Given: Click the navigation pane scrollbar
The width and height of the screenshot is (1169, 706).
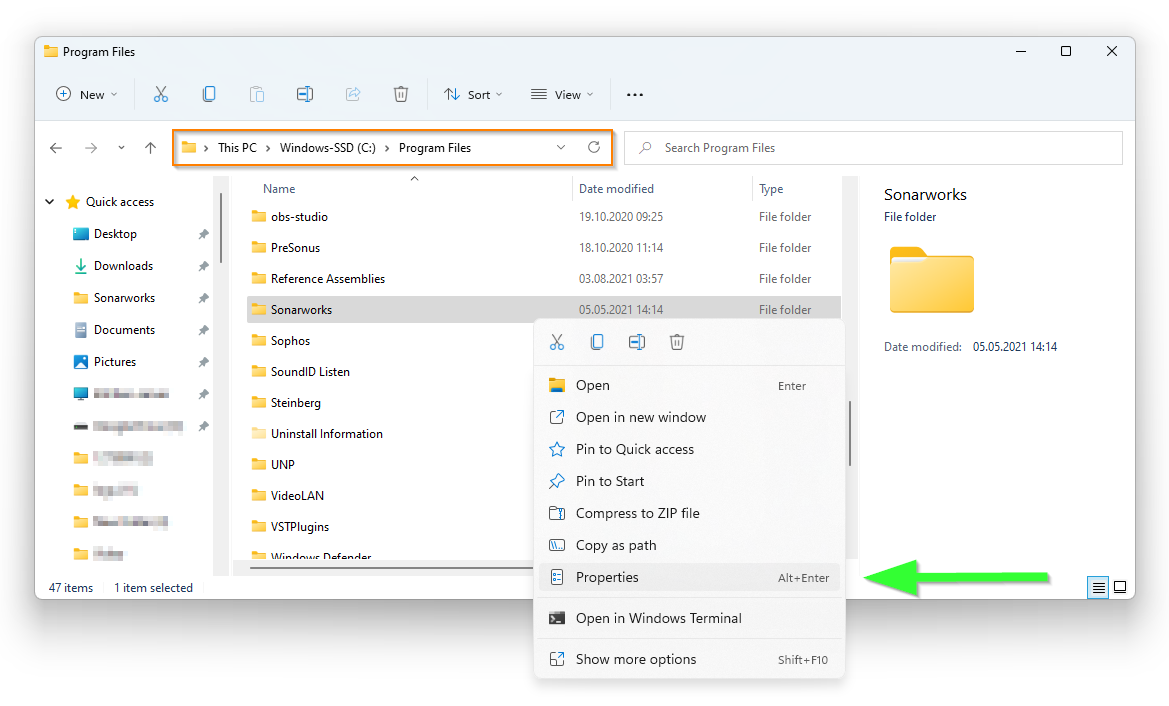Looking at the screenshot, I should tap(221, 228).
